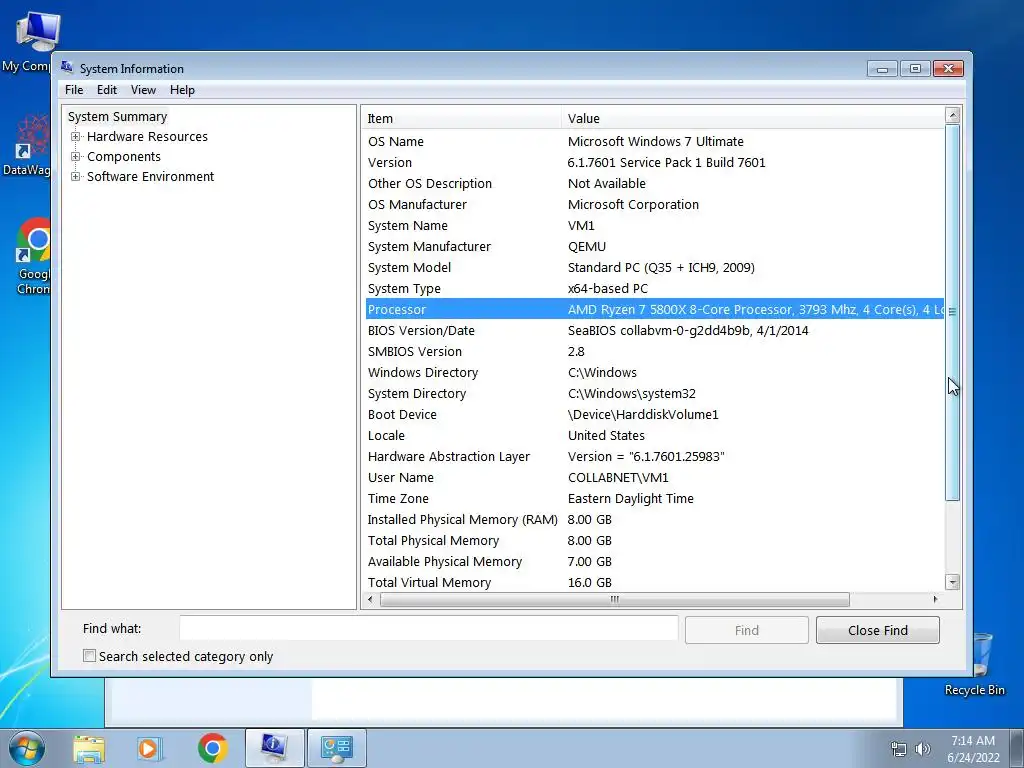Screen dimensions: 1024x768
Task: Select the Total Virtual Memory row
Action: [x=654, y=583]
